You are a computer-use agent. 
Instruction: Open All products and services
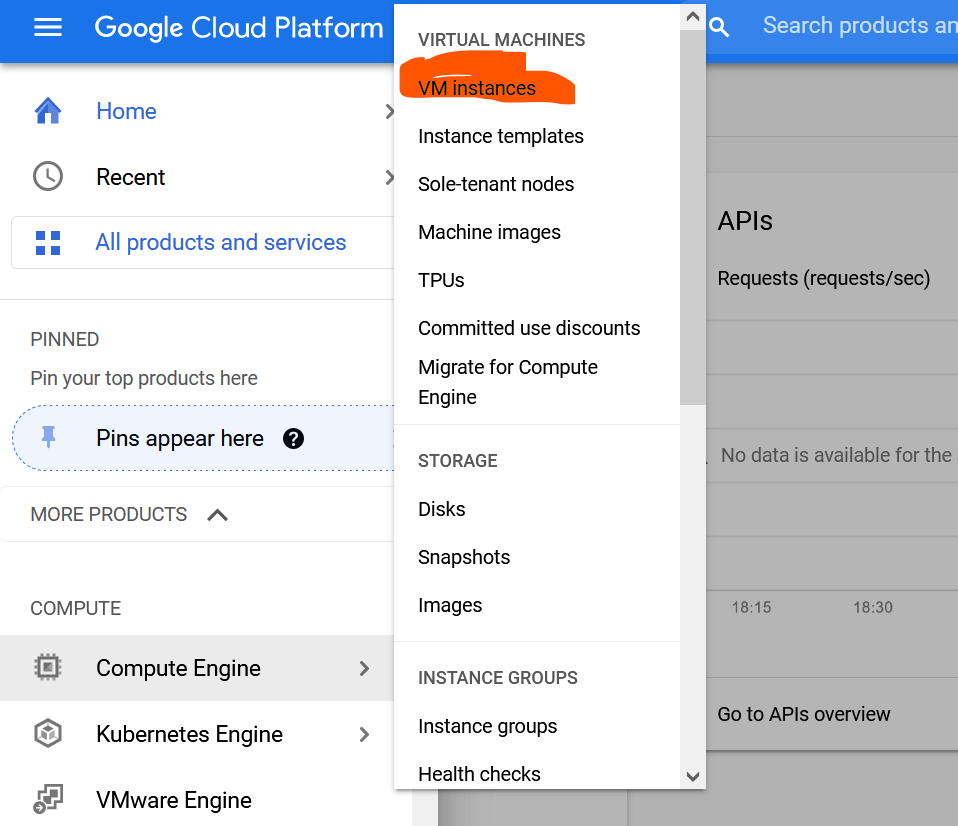(221, 243)
